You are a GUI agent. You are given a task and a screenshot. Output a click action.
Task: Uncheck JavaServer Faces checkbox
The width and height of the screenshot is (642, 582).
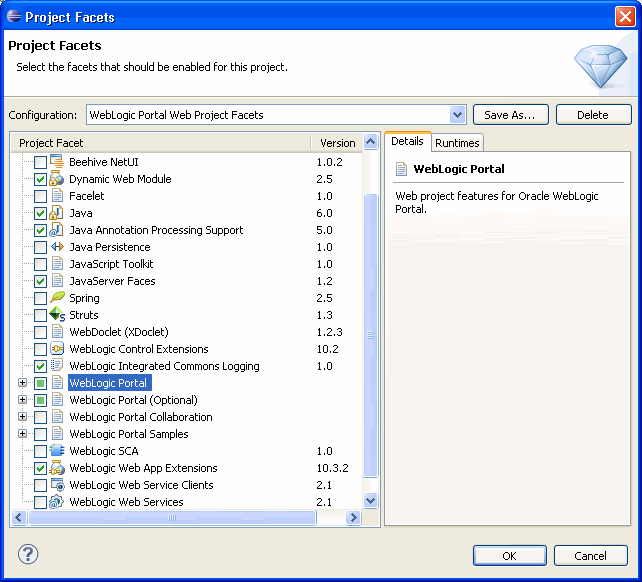(40, 281)
